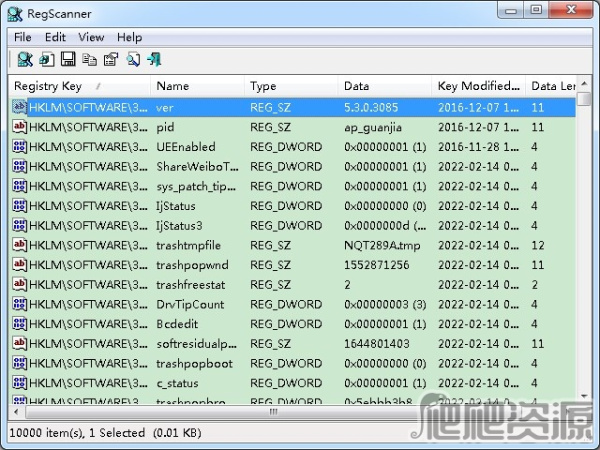Select the 'pid' name cell
The width and height of the screenshot is (600, 450).
165,127
